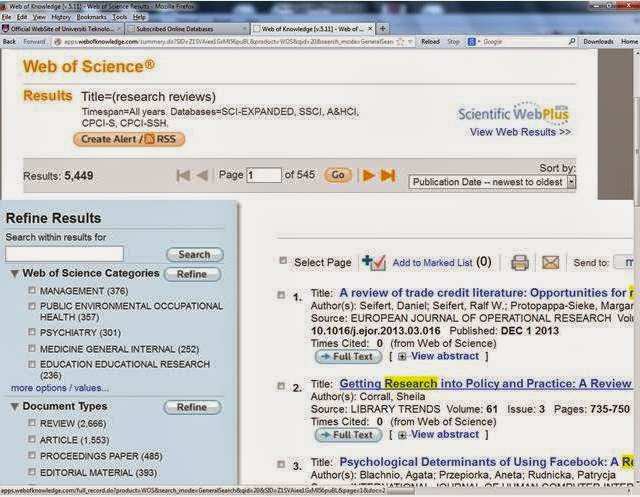Viewport: 640px width, 497px height.
Task: Click Search within results button
Action: pyautogui.click(x=195, y=255)
